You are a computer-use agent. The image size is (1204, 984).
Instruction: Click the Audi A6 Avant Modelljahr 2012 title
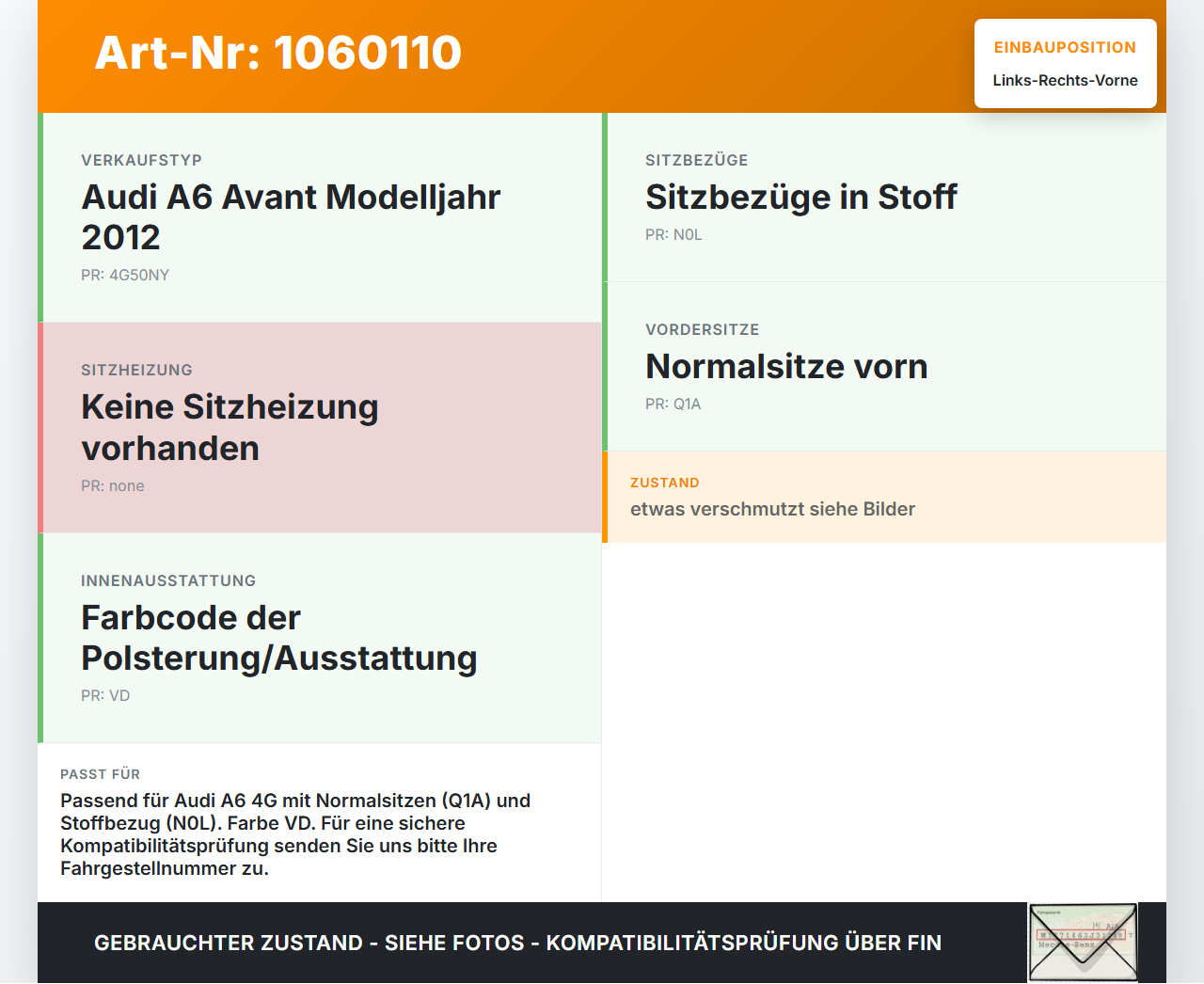tap(291, 216)
